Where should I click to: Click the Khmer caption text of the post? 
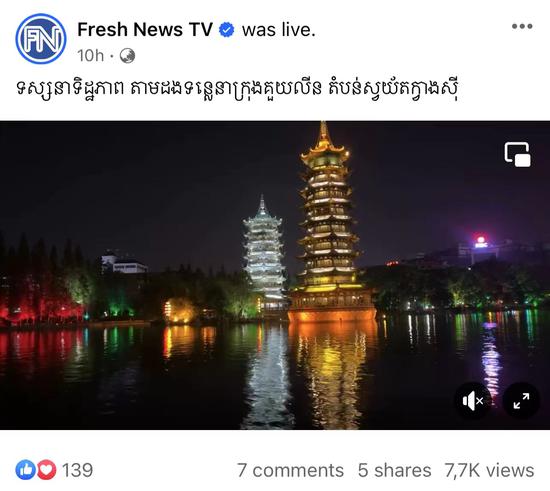pyautogui.click(x=238, y=89)
